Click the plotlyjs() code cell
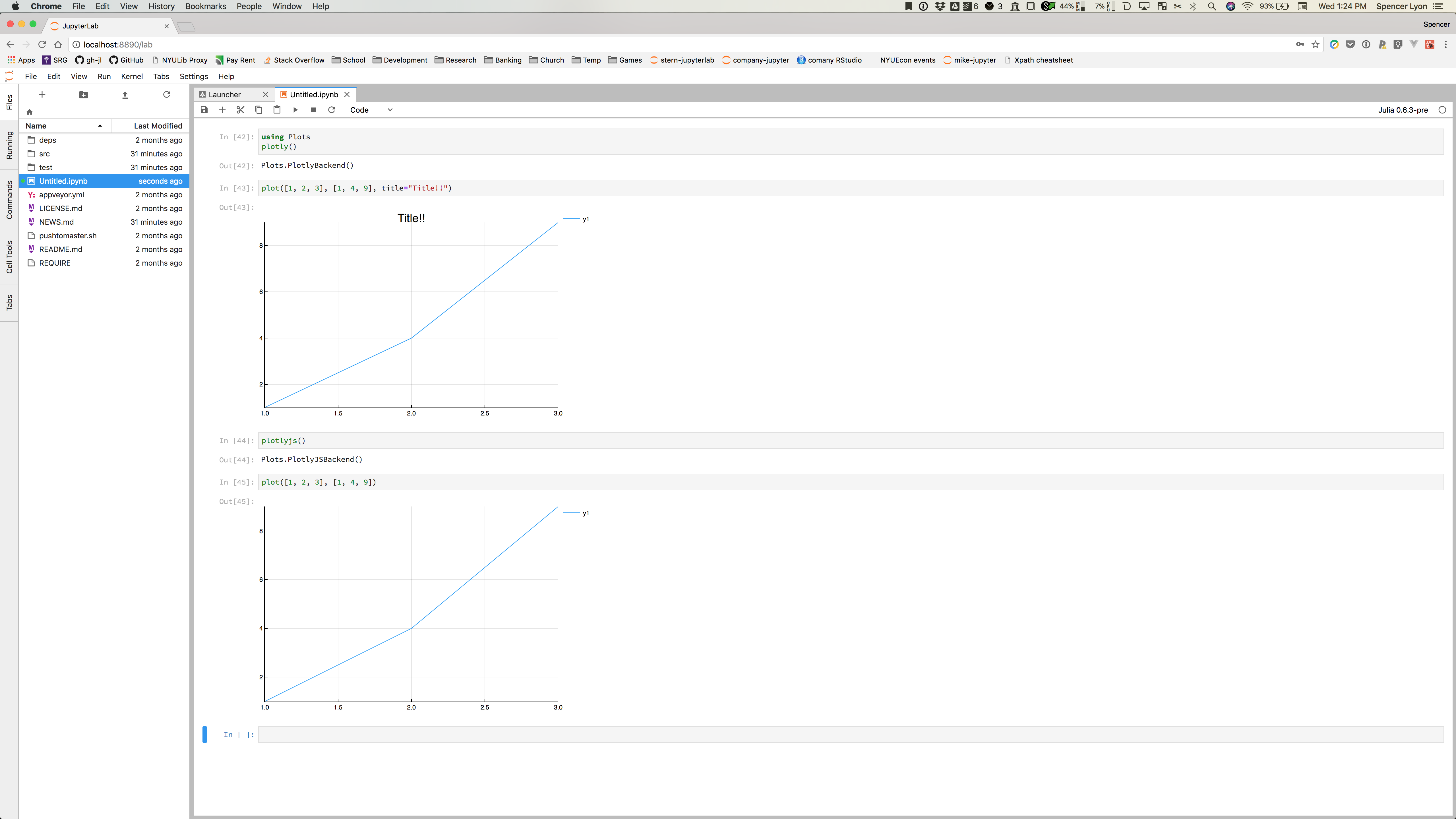Screen dimensions: 1456x819 coord(851,440)
